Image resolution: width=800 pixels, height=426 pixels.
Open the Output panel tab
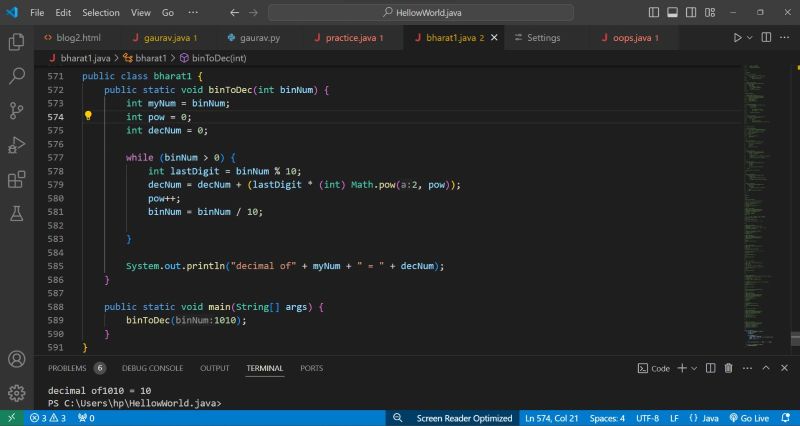214,368
